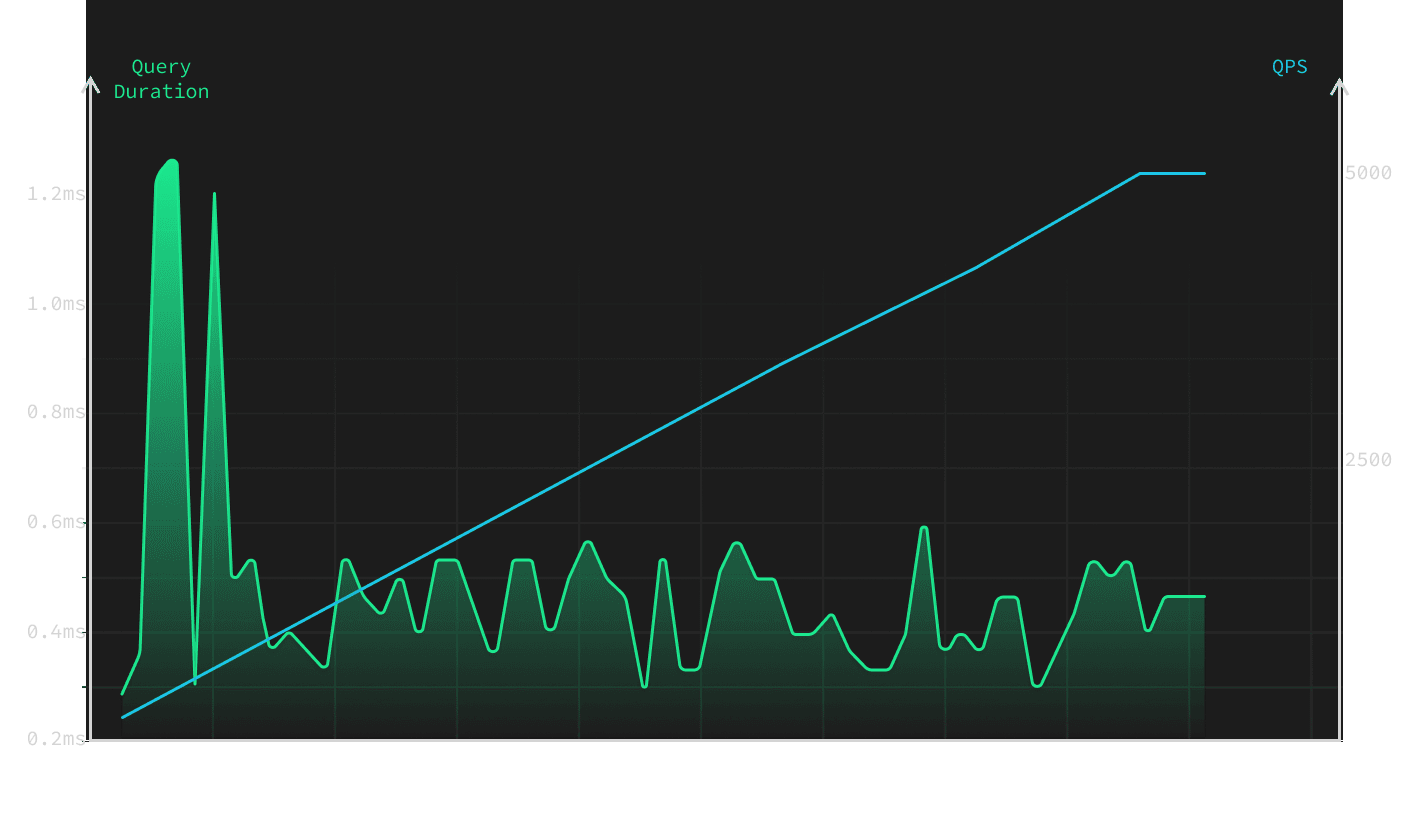Click the Query Duration axis title
The image size is (1427, 831).
click(161, 79)
